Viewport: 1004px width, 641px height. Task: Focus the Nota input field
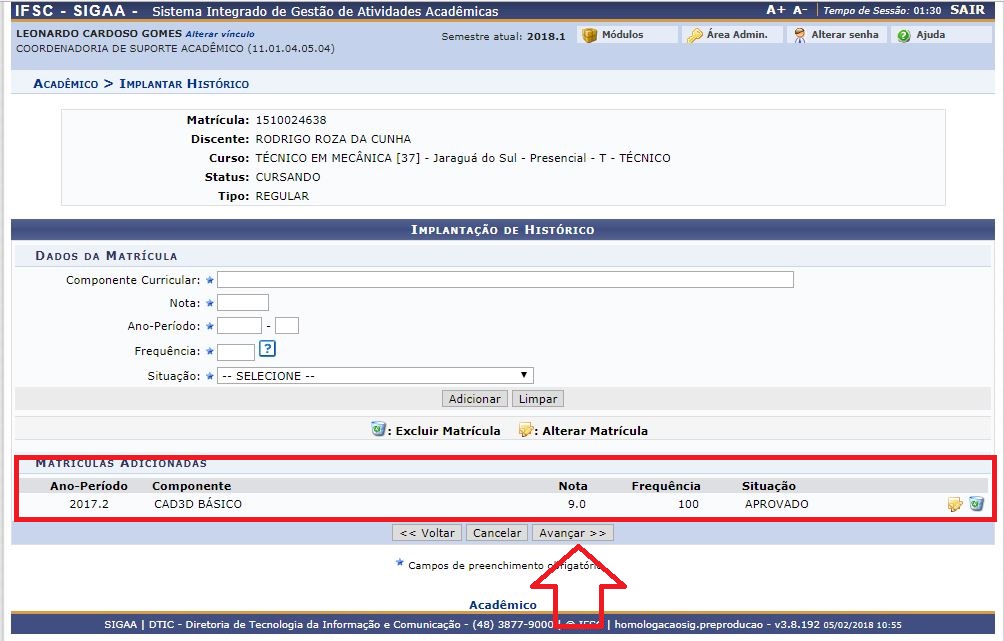[x=243, y=303]
